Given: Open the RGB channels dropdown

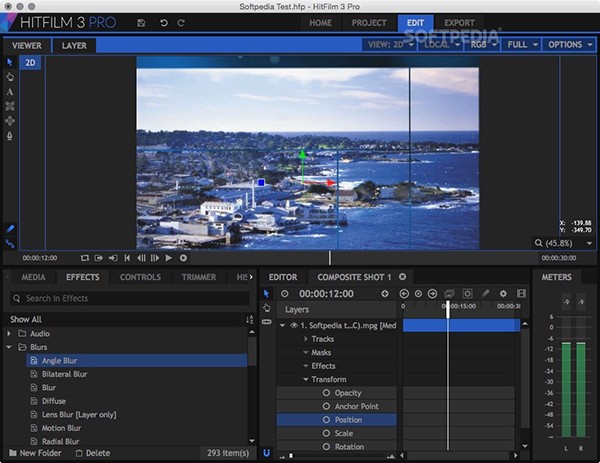Looking at the screenshot, I should point(483,45).
